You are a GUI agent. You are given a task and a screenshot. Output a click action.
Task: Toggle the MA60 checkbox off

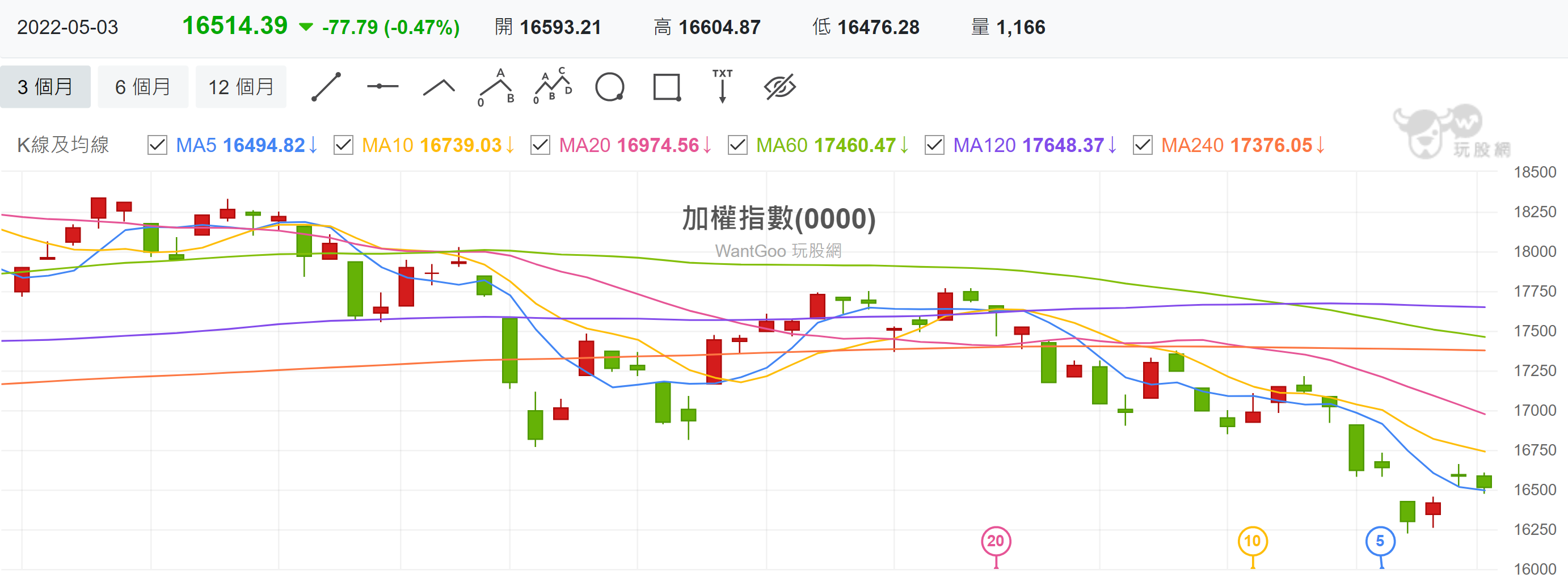point(737,145)
